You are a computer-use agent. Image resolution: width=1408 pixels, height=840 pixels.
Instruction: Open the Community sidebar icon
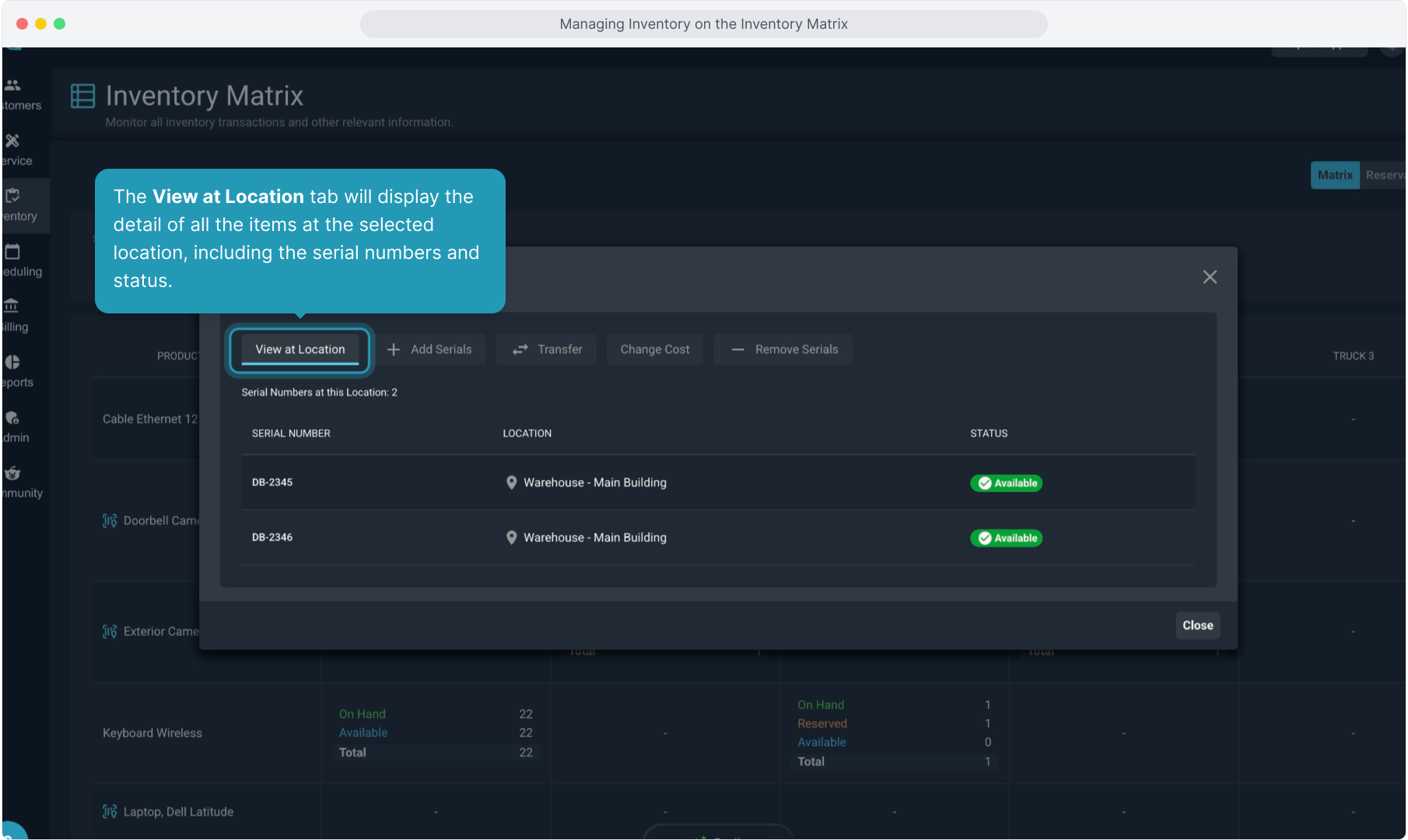coord(12,473)
